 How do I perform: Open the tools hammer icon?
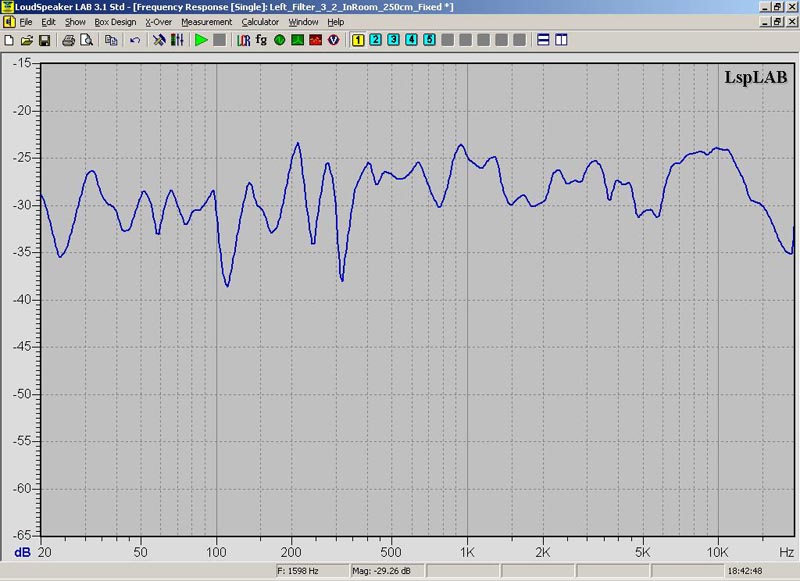click(159, 40)
